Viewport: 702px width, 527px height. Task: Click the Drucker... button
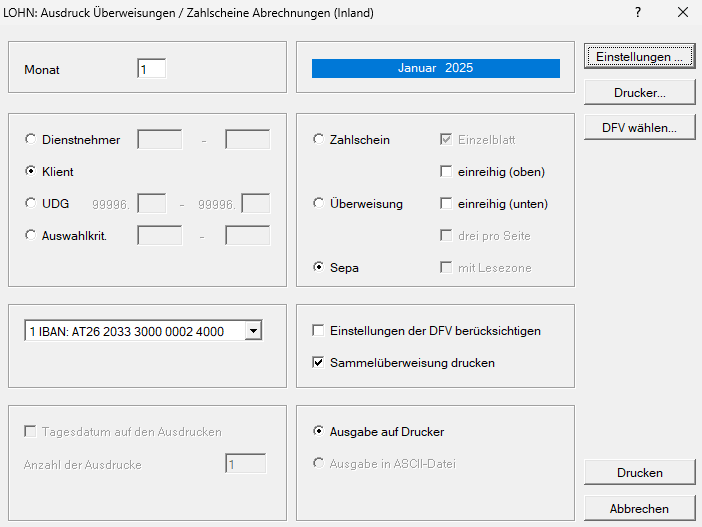click(x=639, y=92)
